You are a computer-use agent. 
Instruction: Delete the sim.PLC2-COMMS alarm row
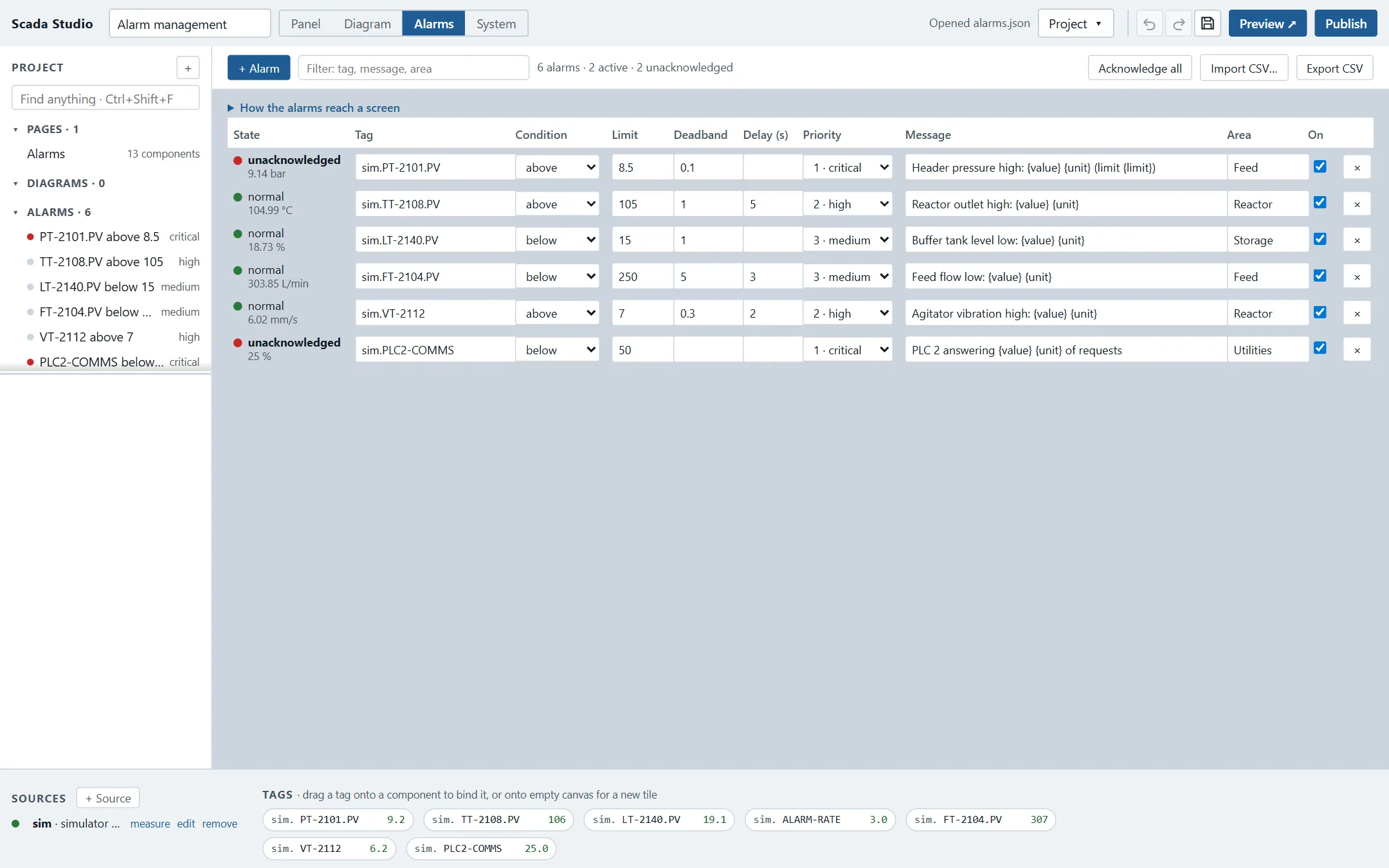1357,350
